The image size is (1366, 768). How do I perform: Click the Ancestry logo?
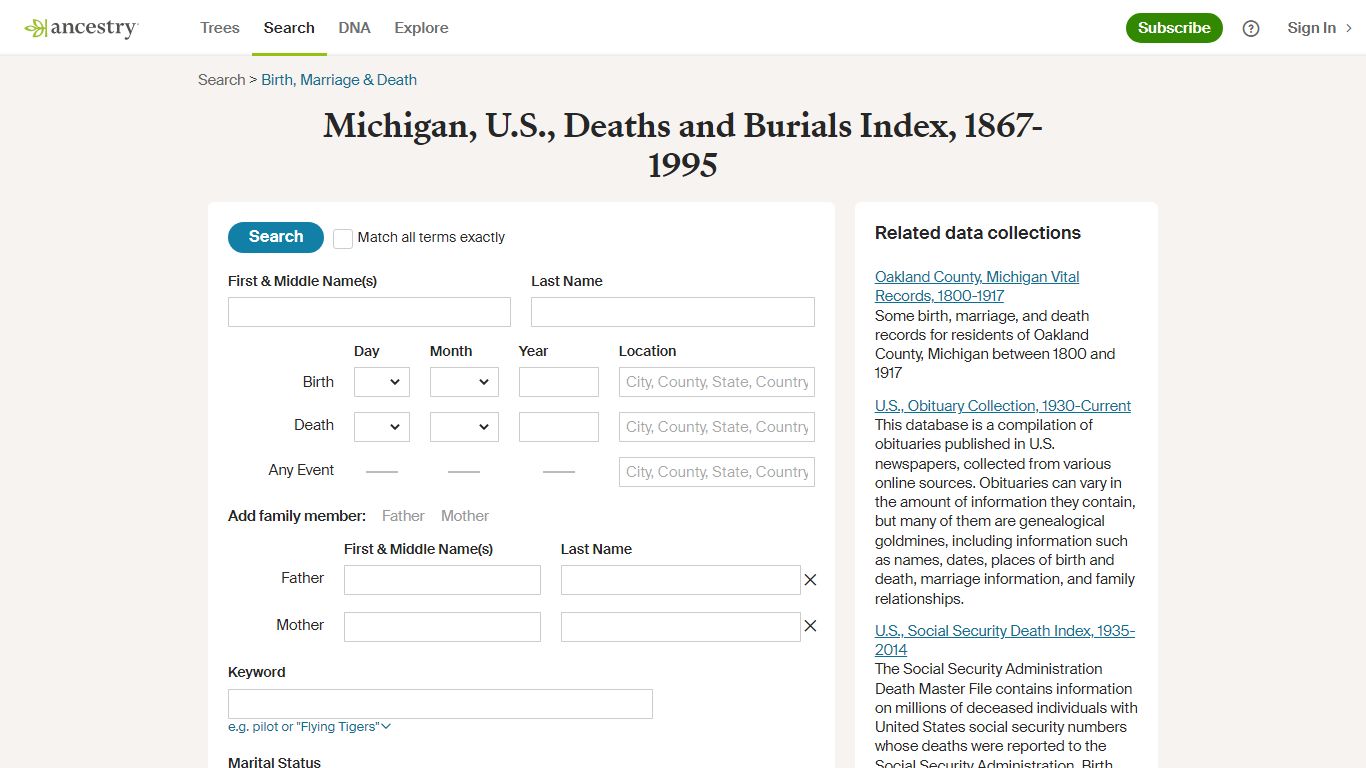[81, 28]
